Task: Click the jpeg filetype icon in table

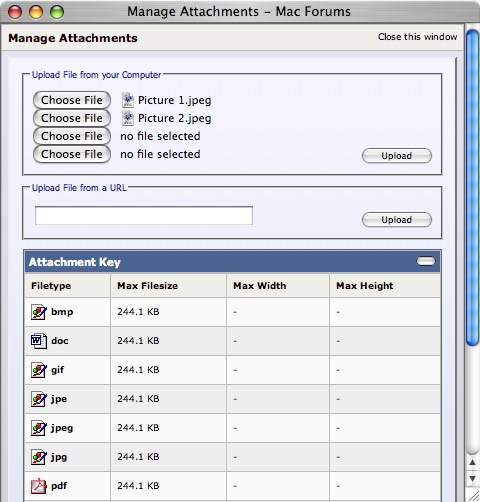Action: pyautogui.click(x=39, y=428)
